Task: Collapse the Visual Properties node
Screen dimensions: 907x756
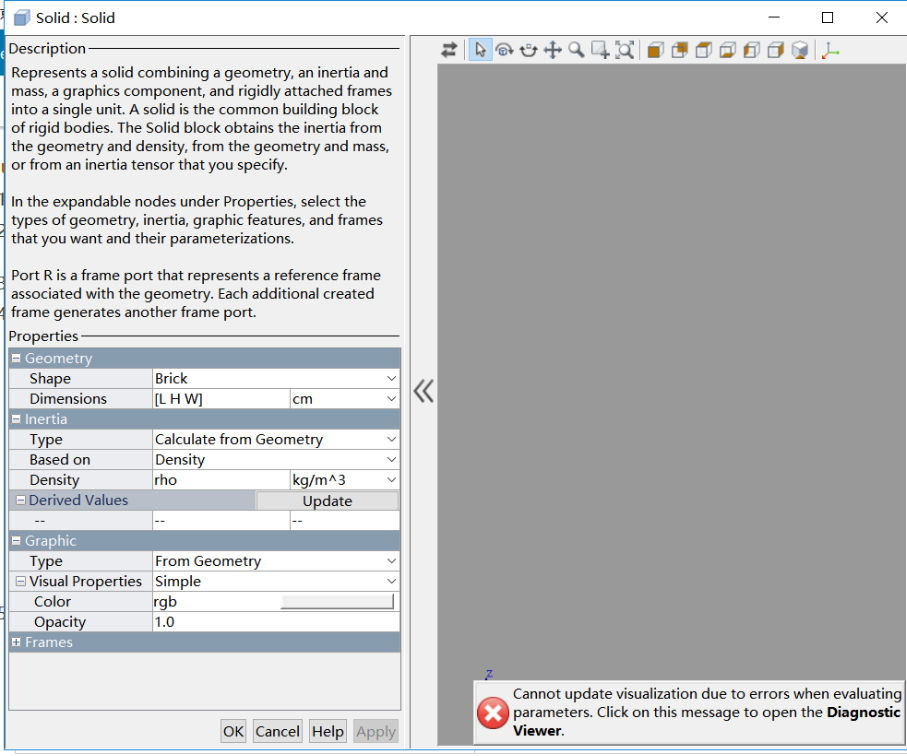Action: (x=21, y=581)
